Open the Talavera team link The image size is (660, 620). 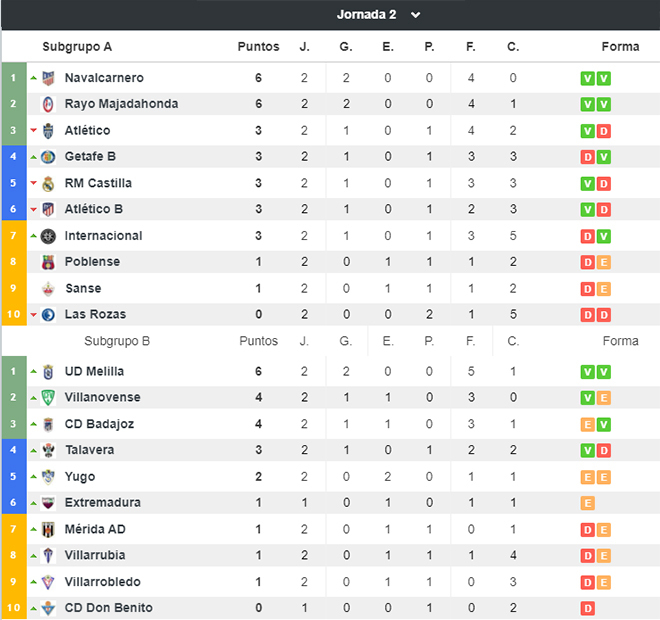pyautogui.click(x=90, y=450)
